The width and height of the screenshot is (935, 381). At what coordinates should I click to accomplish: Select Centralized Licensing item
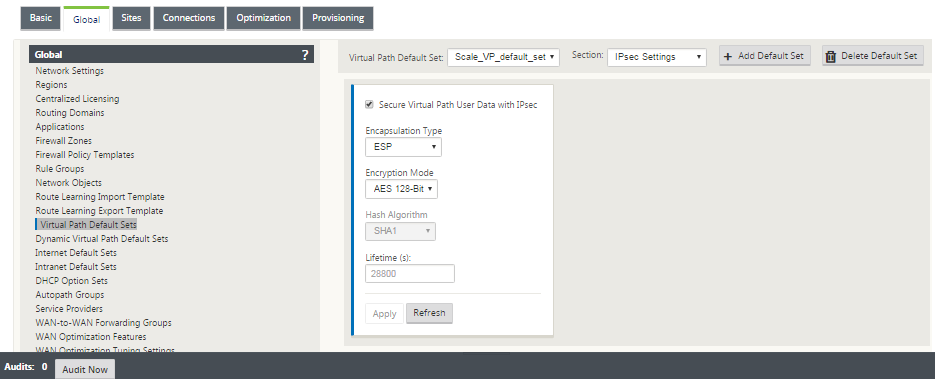77,99
